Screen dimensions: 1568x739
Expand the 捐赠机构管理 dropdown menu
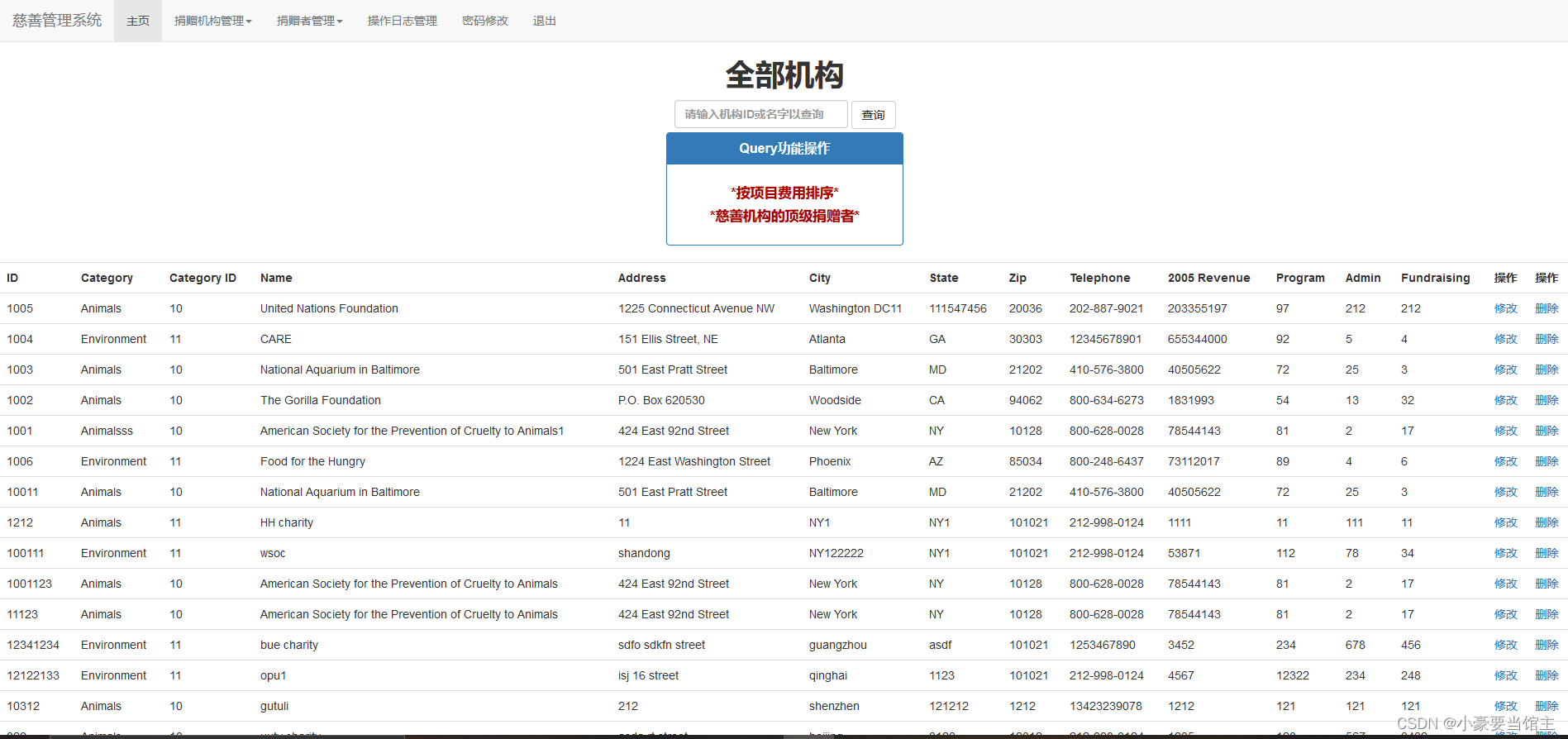coord(212,21)
